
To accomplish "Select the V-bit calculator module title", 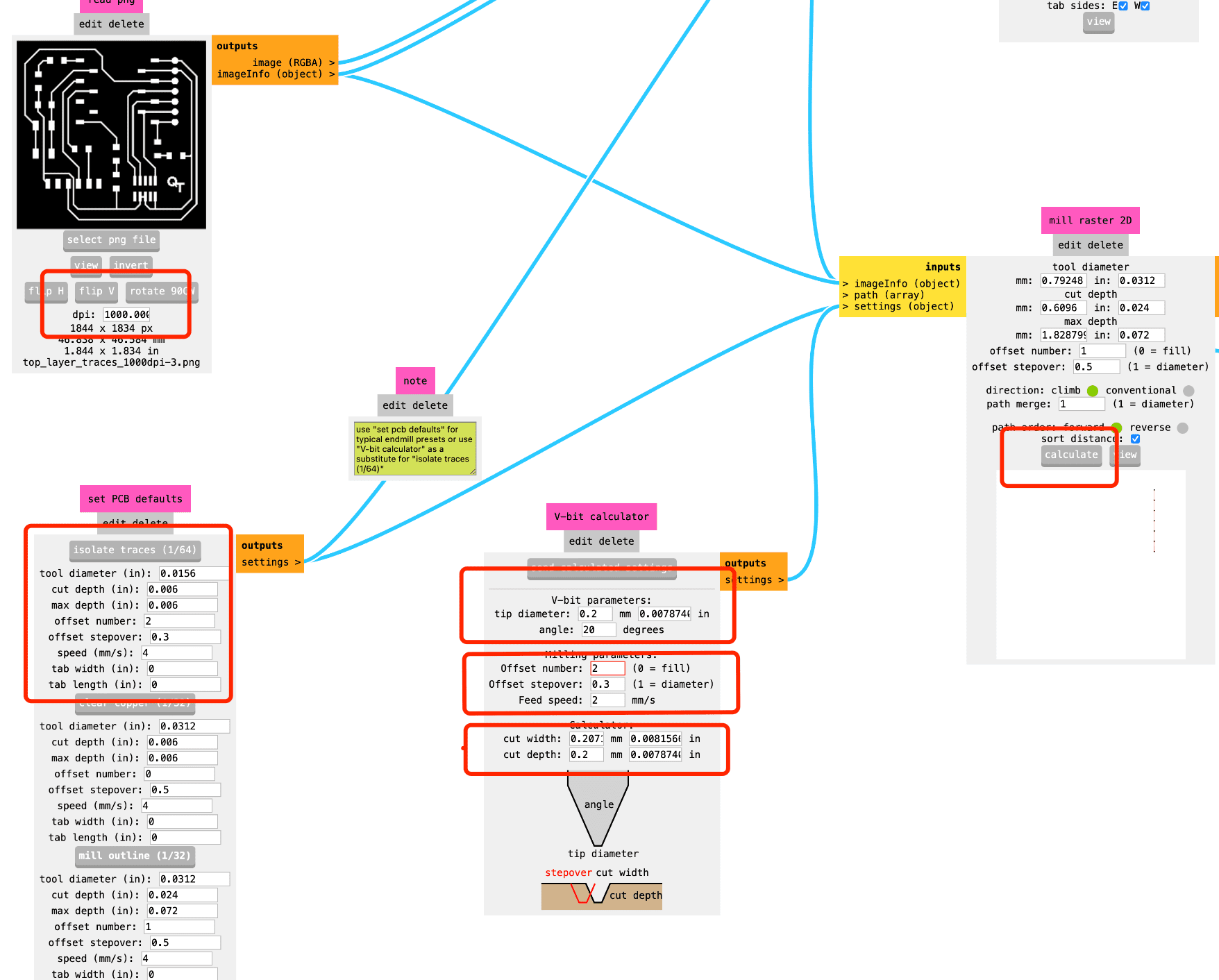I will point(601,517).
